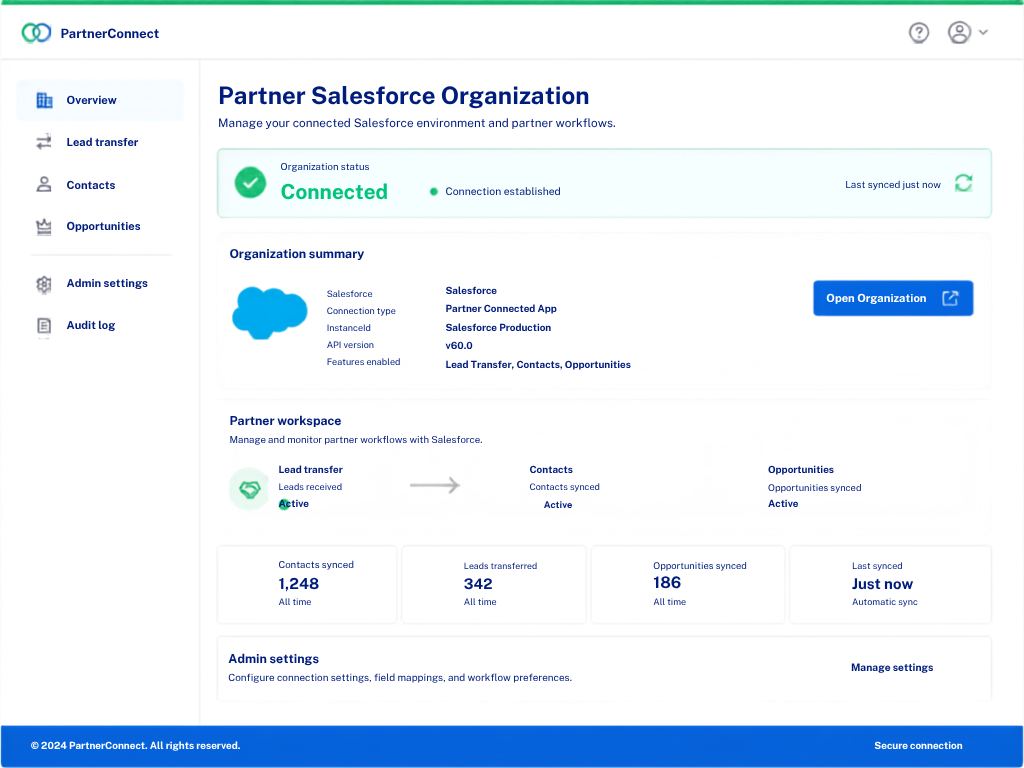Click the Salesforce cloud logo

point(270,313)
